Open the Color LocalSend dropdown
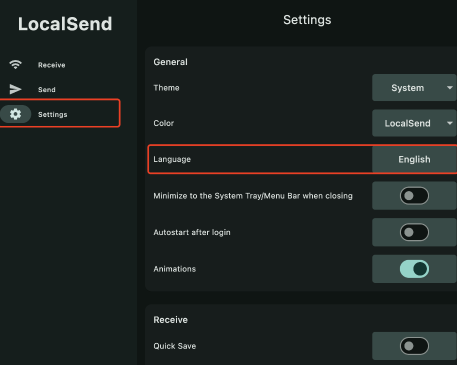457x365 pixels. pos(414,123)
